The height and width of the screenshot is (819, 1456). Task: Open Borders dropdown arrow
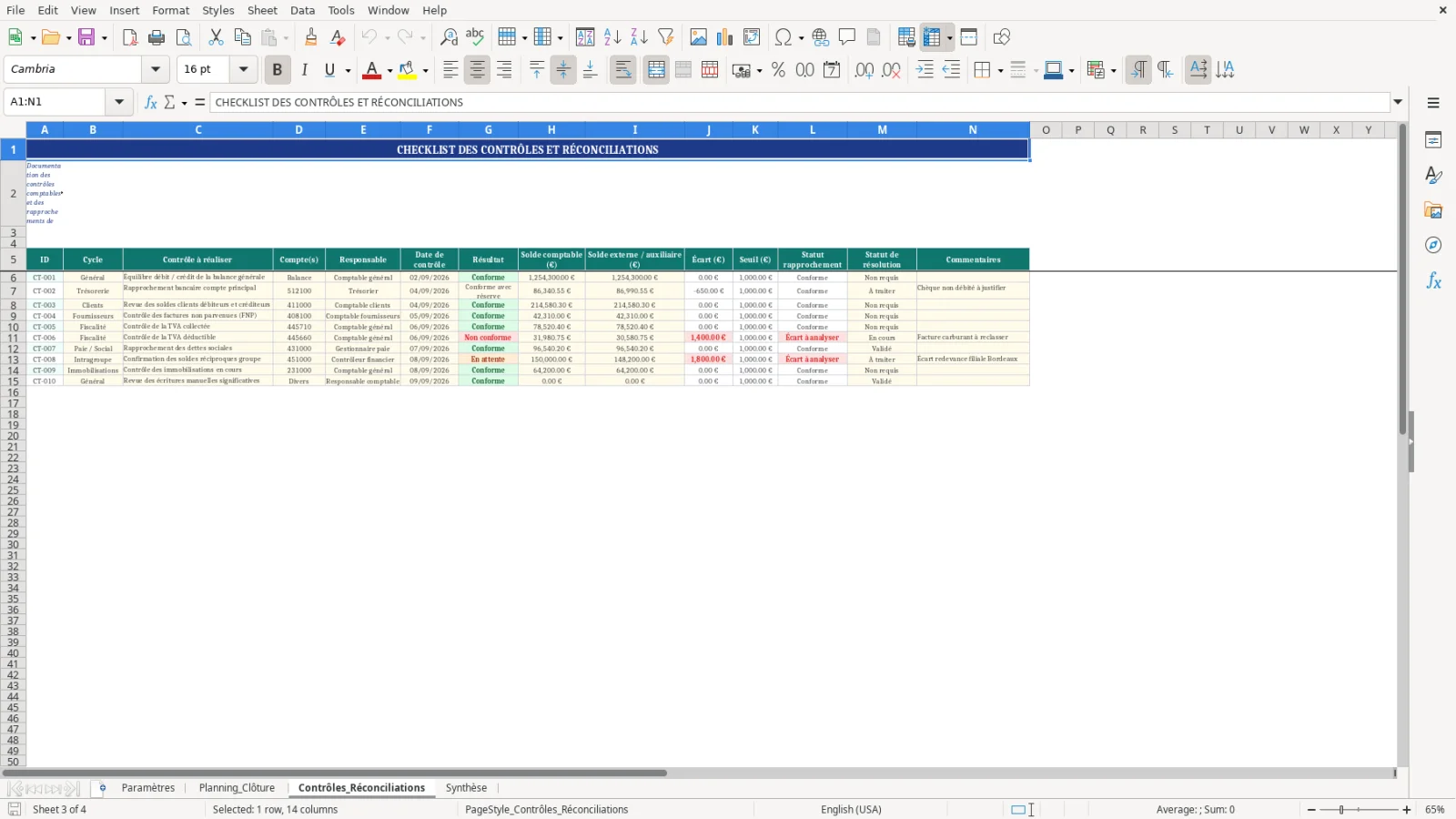point(1000,71)
